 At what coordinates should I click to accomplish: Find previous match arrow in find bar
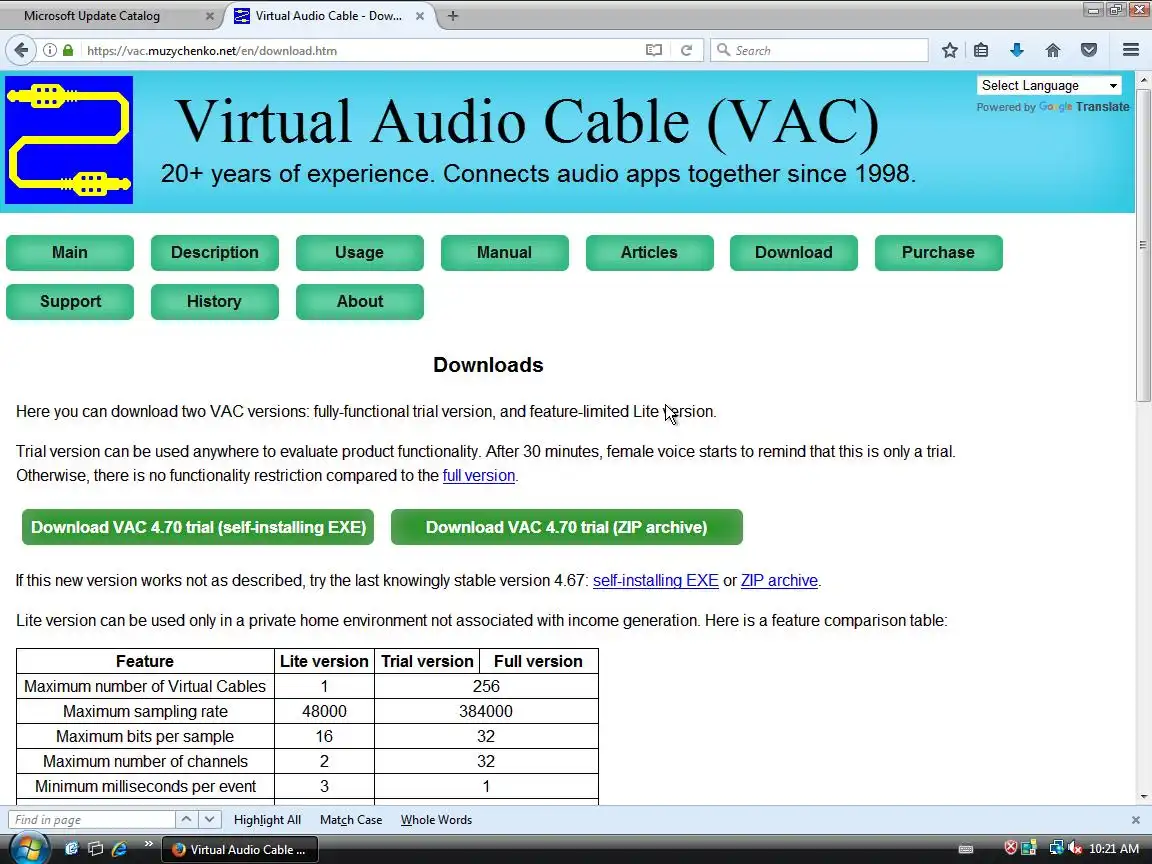coord(187,819)
